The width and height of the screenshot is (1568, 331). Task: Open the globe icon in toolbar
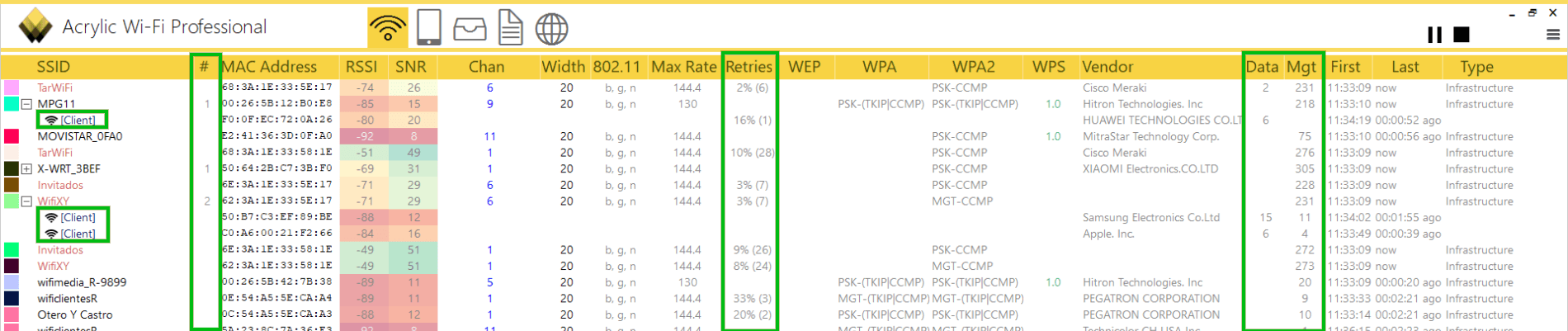coord(551,29)
